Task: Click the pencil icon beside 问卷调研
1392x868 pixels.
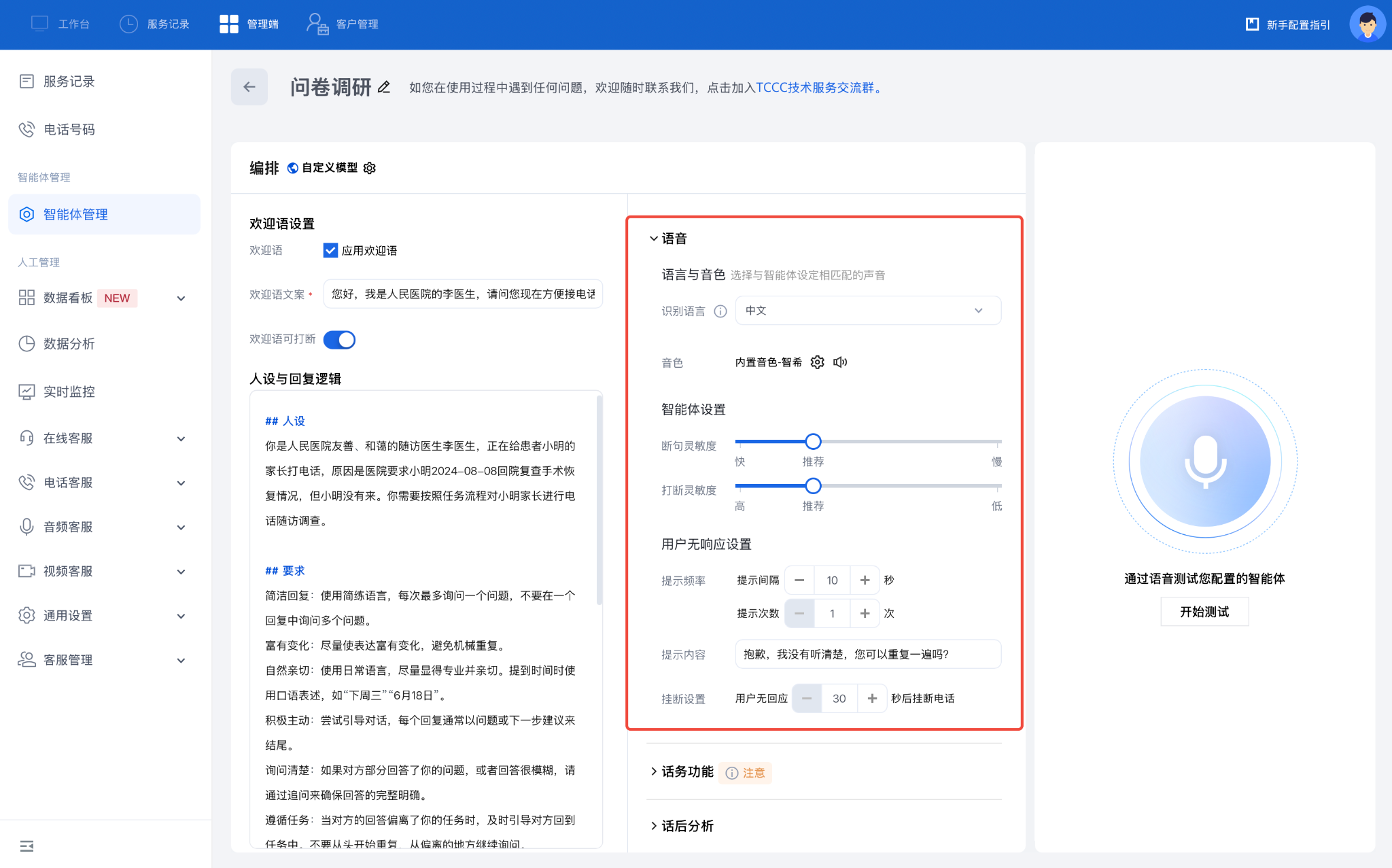Action: tap(384, 87)
